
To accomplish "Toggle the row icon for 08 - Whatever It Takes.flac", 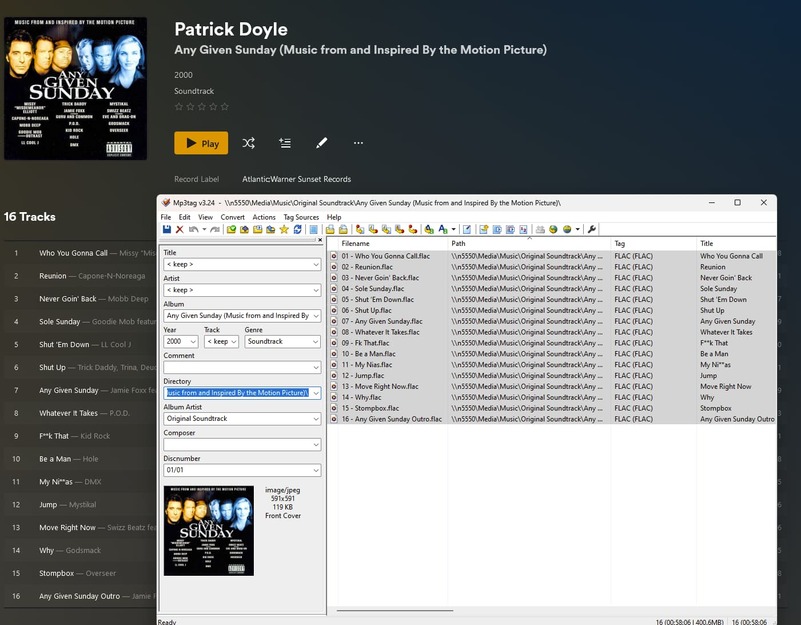I will [334, 332].
